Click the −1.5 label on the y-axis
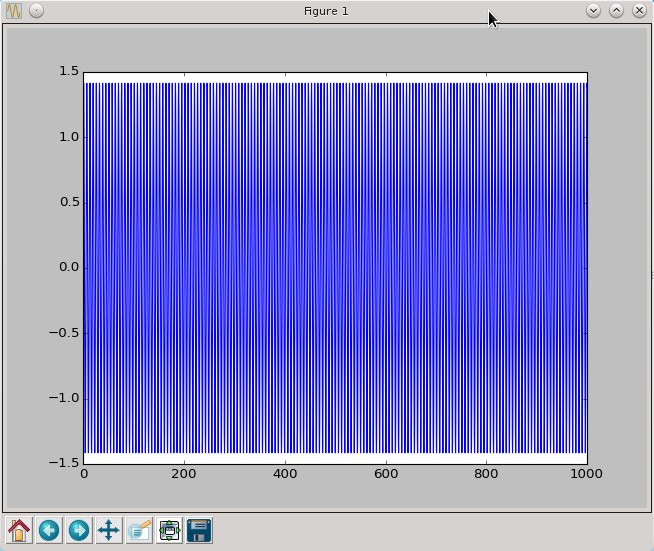 [x=65, y=463]
